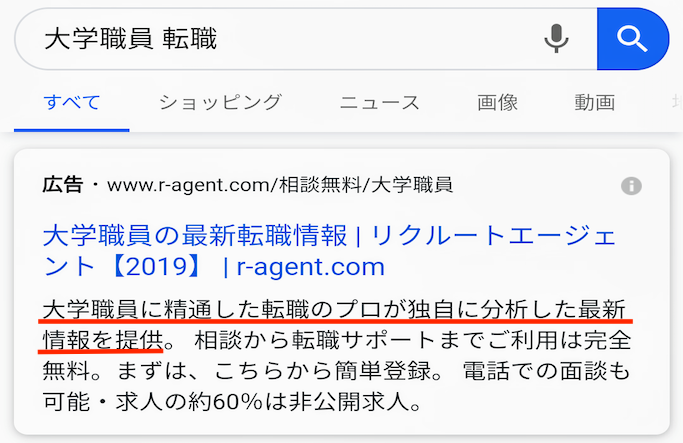Tap the microphone voice search icon
Viewport: 683px width, 443px height.
(556, 39)
